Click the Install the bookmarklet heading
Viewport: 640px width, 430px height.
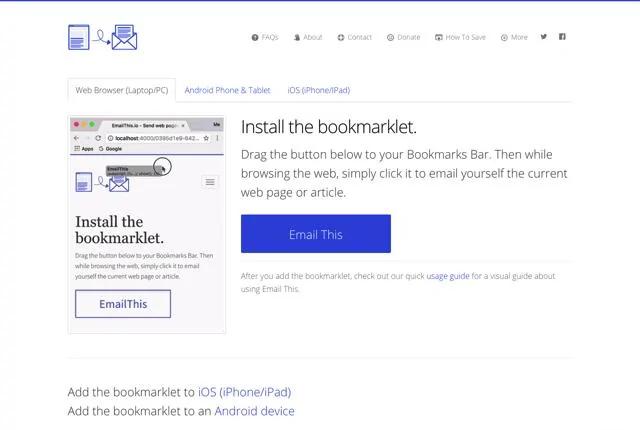(x=329, y=127)
